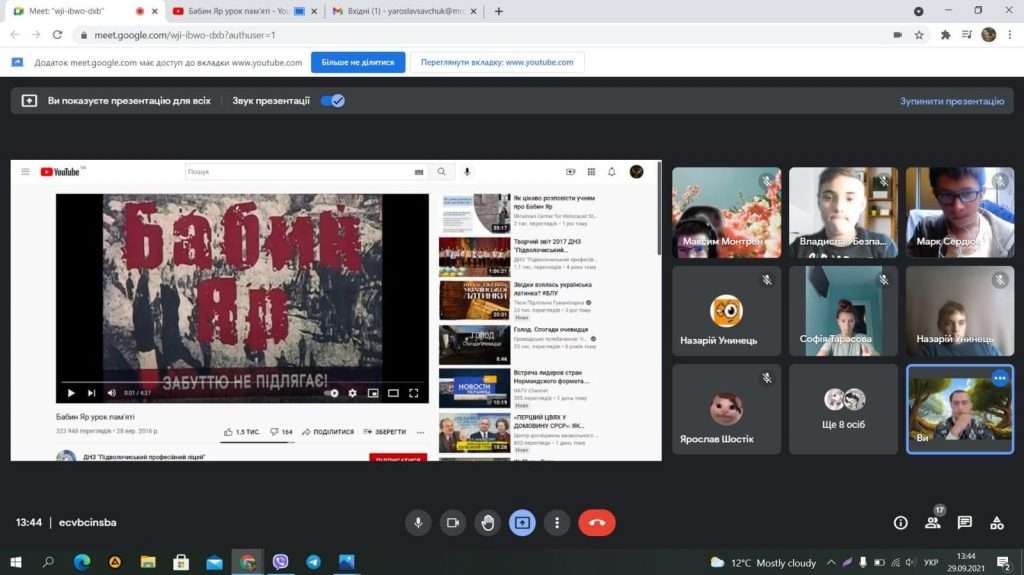
Task: Launch Microsoft Edge from taskbar
Action: (82, 562)
